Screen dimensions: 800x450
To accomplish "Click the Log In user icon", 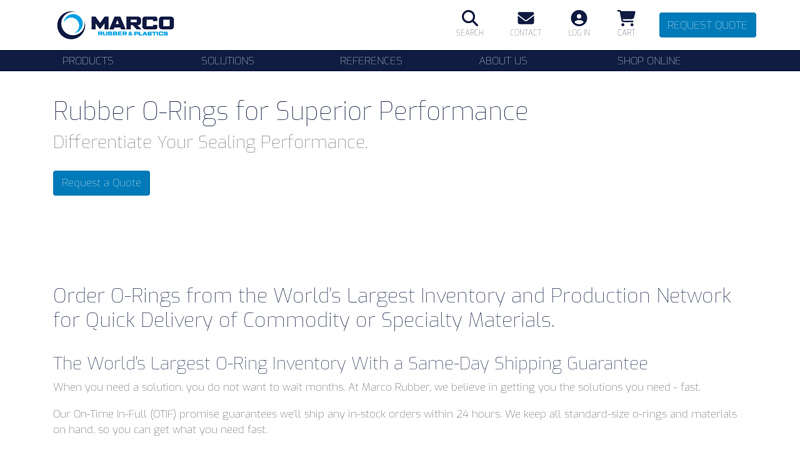I will point(578,18).
